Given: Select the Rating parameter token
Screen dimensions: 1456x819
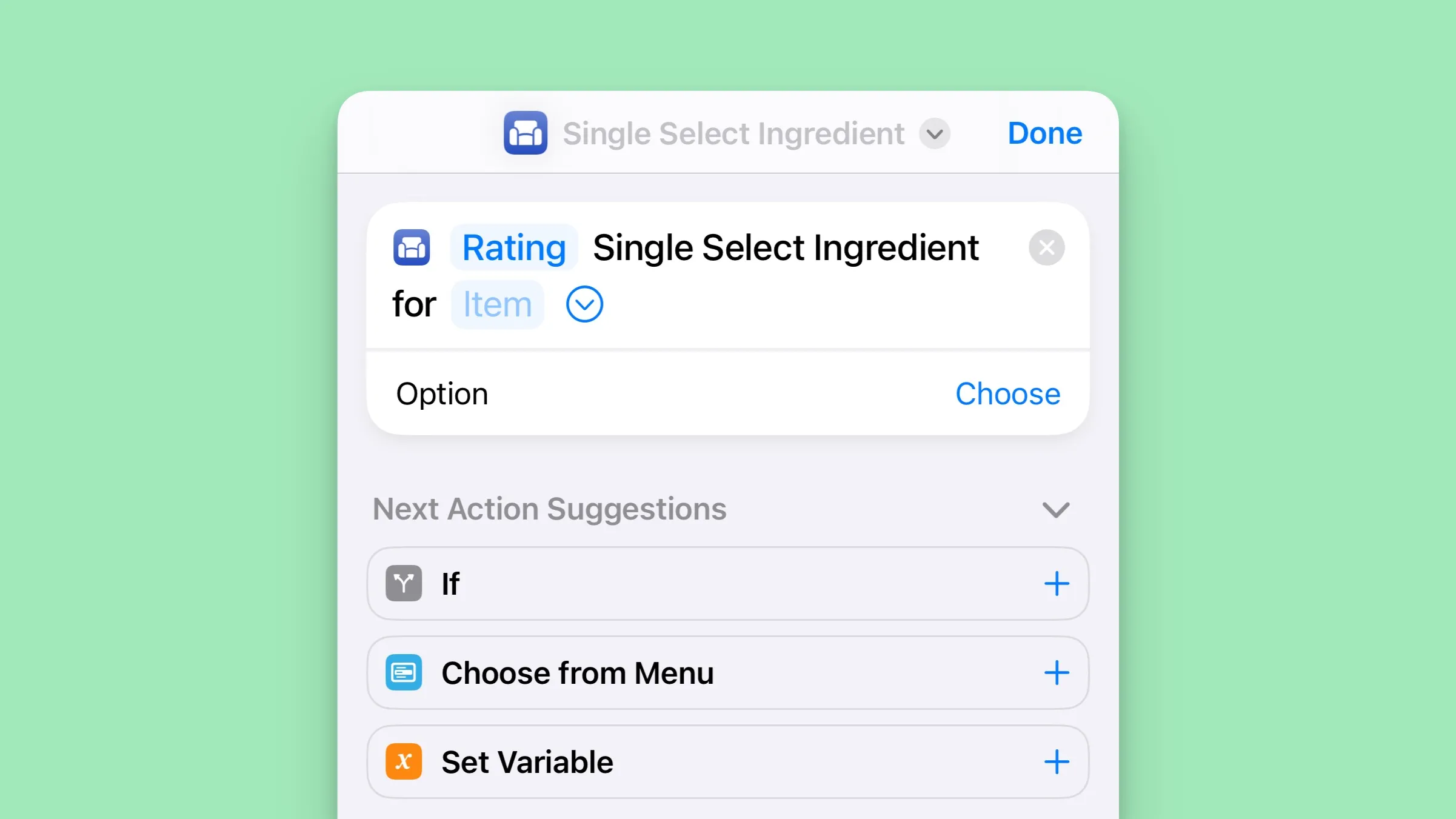Looking at the screenshot, I should coord(513,247).
